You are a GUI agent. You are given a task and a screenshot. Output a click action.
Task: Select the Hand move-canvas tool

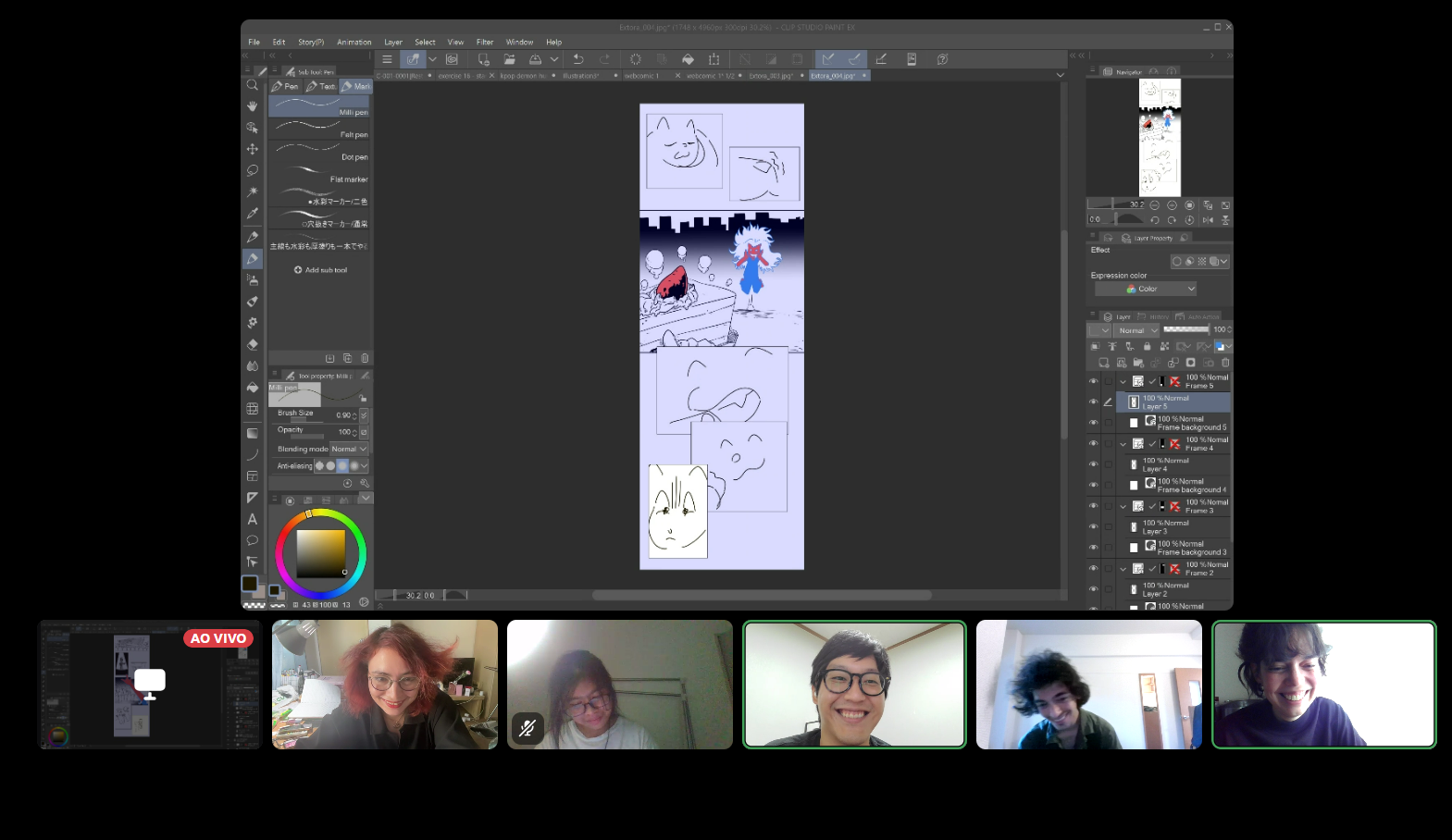click(x=252, y=106)
